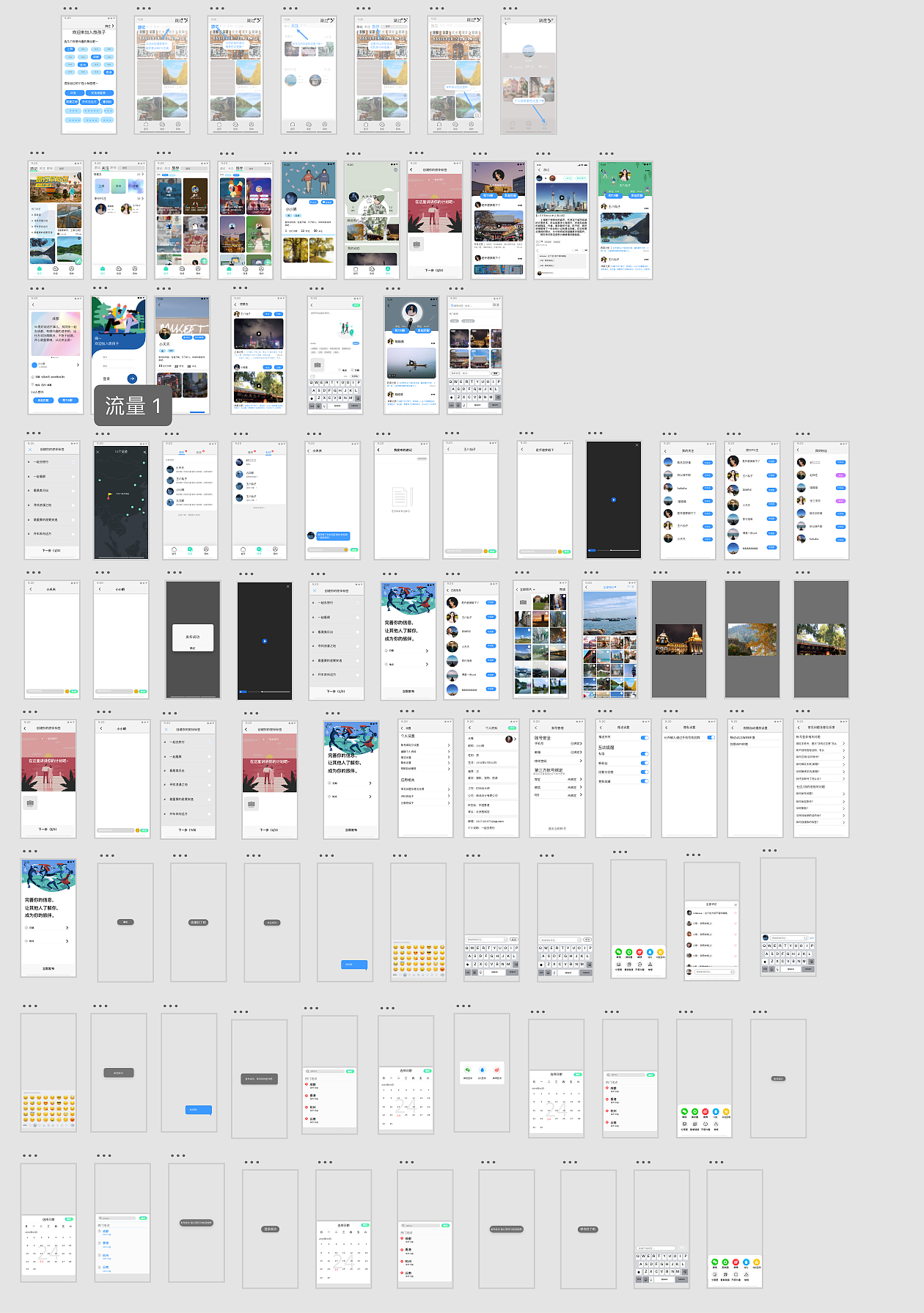Tap back arrow on the 成都 card screen
Image resolution: width=924 pixels, height=1313 pixels.
33,305
